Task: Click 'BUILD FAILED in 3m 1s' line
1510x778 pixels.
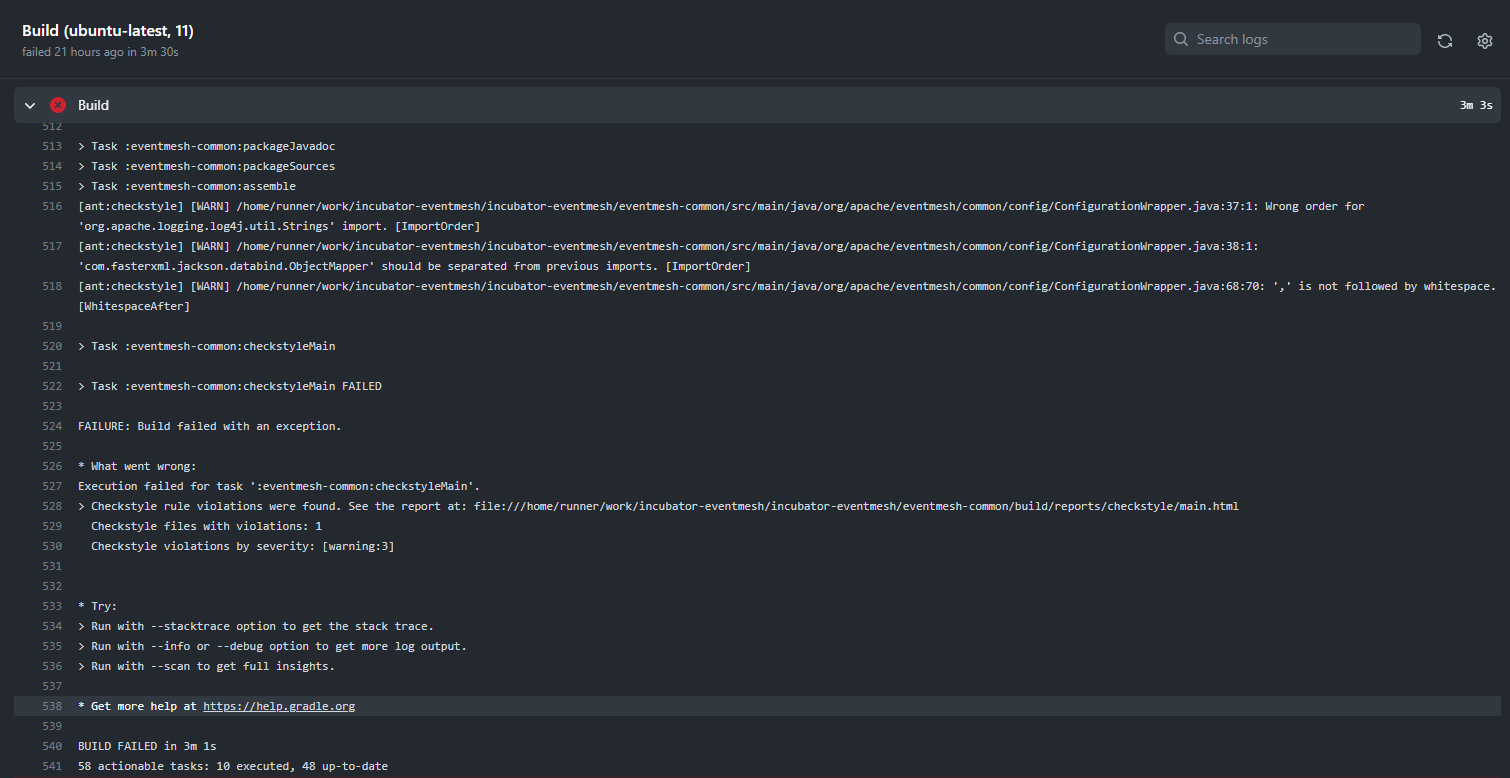Action: 147,746
